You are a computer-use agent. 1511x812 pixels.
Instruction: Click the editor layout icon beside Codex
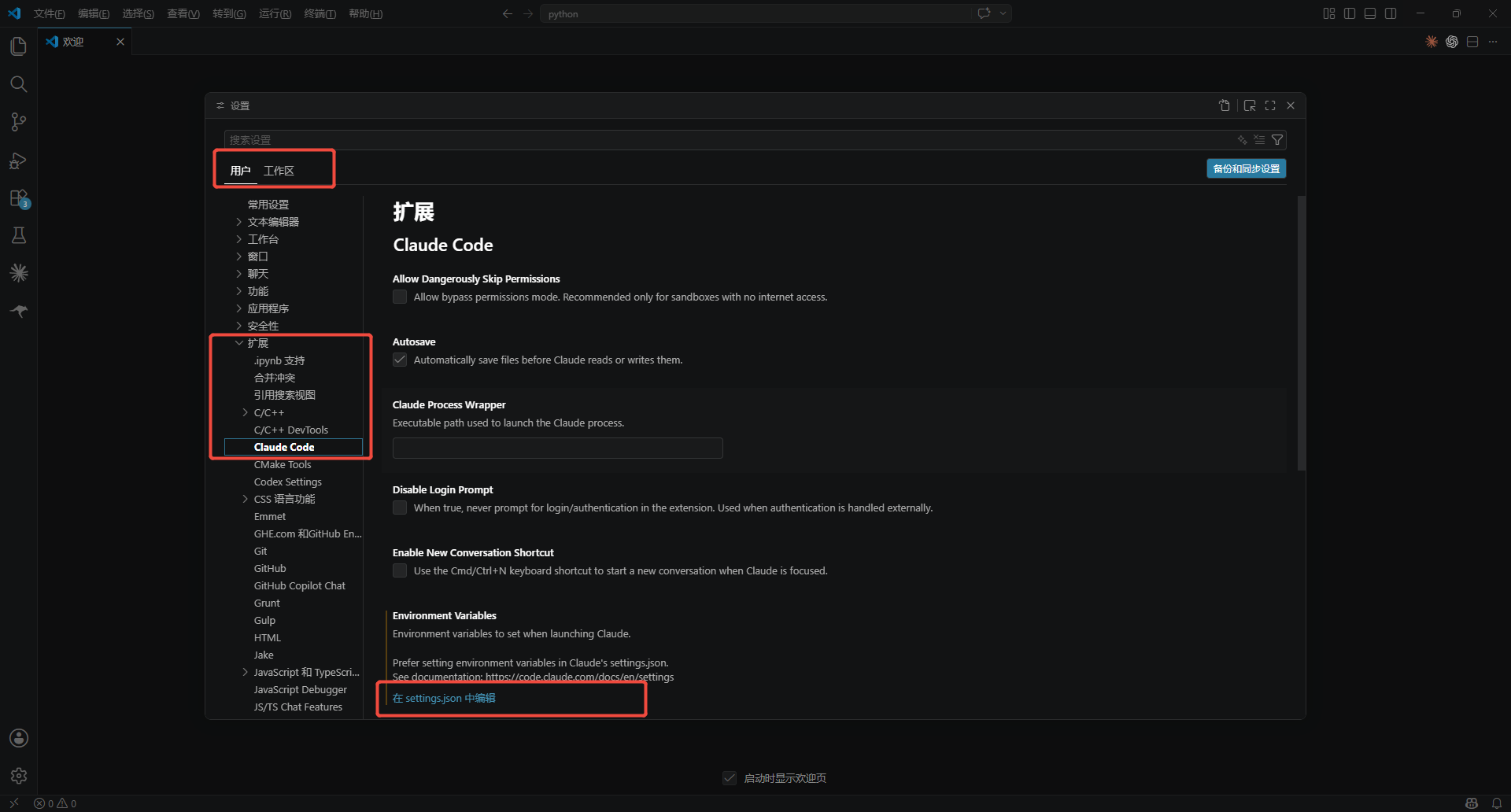pos(1472,42)
